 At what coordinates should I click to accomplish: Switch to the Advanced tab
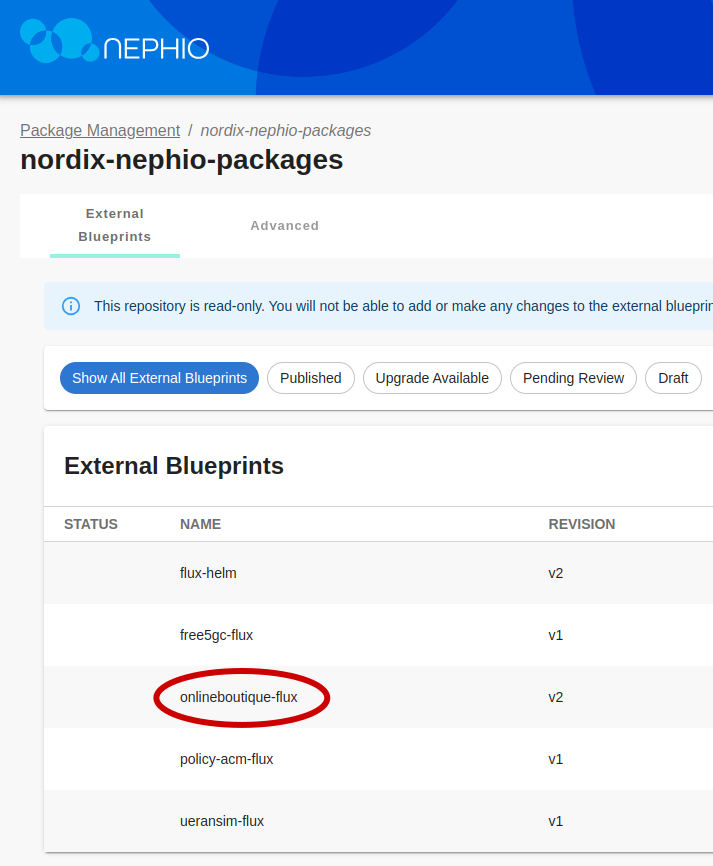click(x=284, y=226)
